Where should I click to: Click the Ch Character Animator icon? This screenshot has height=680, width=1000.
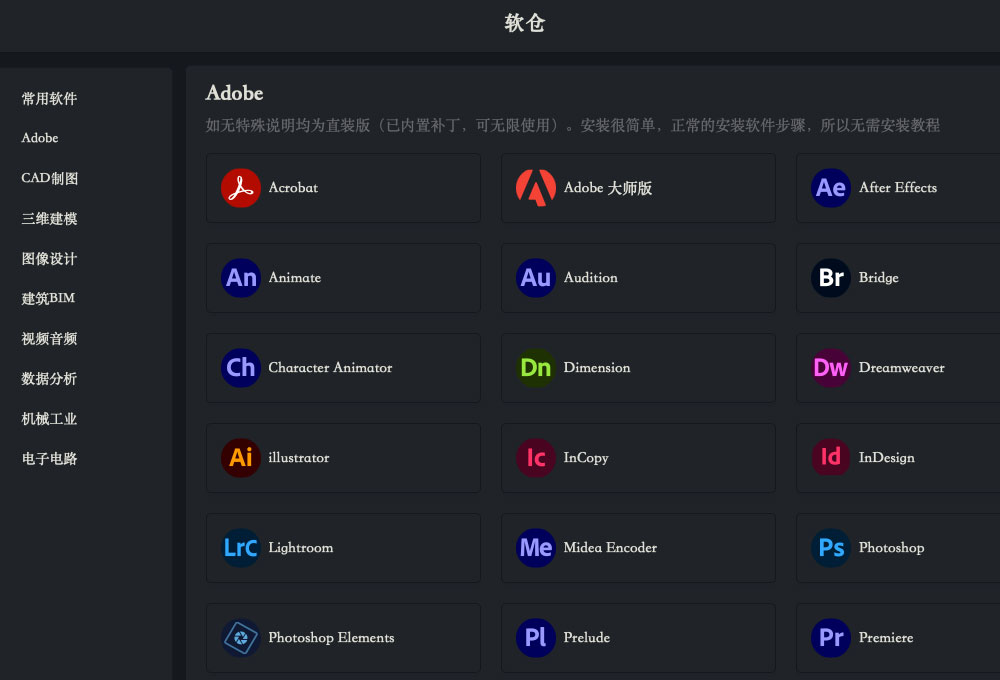[x=240, y=367]
